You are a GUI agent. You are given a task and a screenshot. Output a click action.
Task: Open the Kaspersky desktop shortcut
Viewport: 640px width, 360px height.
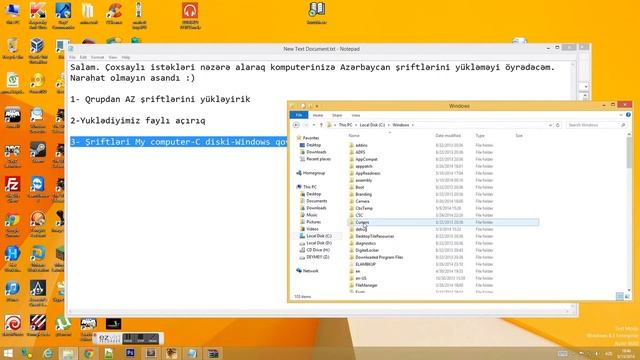click(x=38, y=16)
